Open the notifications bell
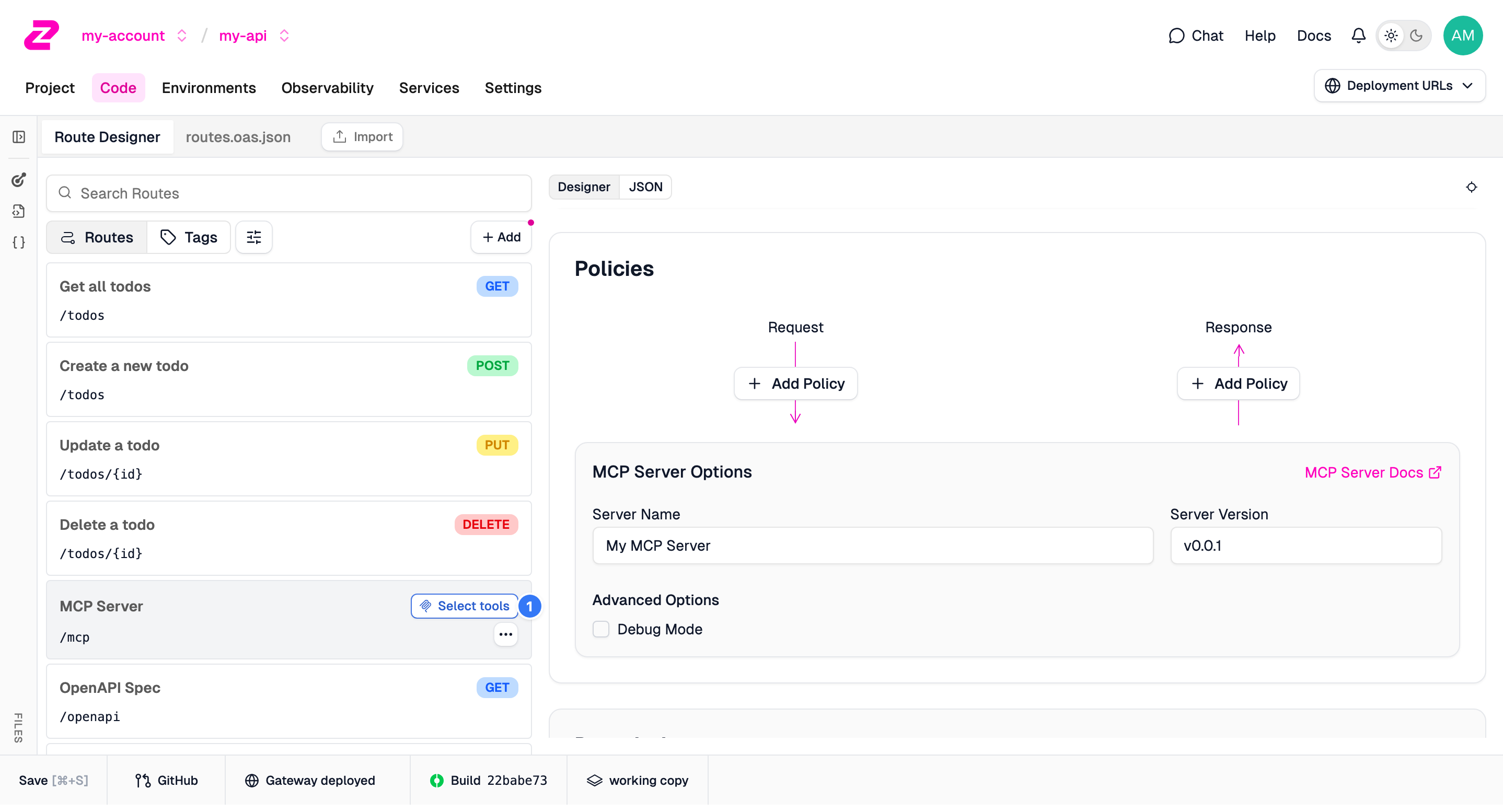 (x=1358, y=36)
